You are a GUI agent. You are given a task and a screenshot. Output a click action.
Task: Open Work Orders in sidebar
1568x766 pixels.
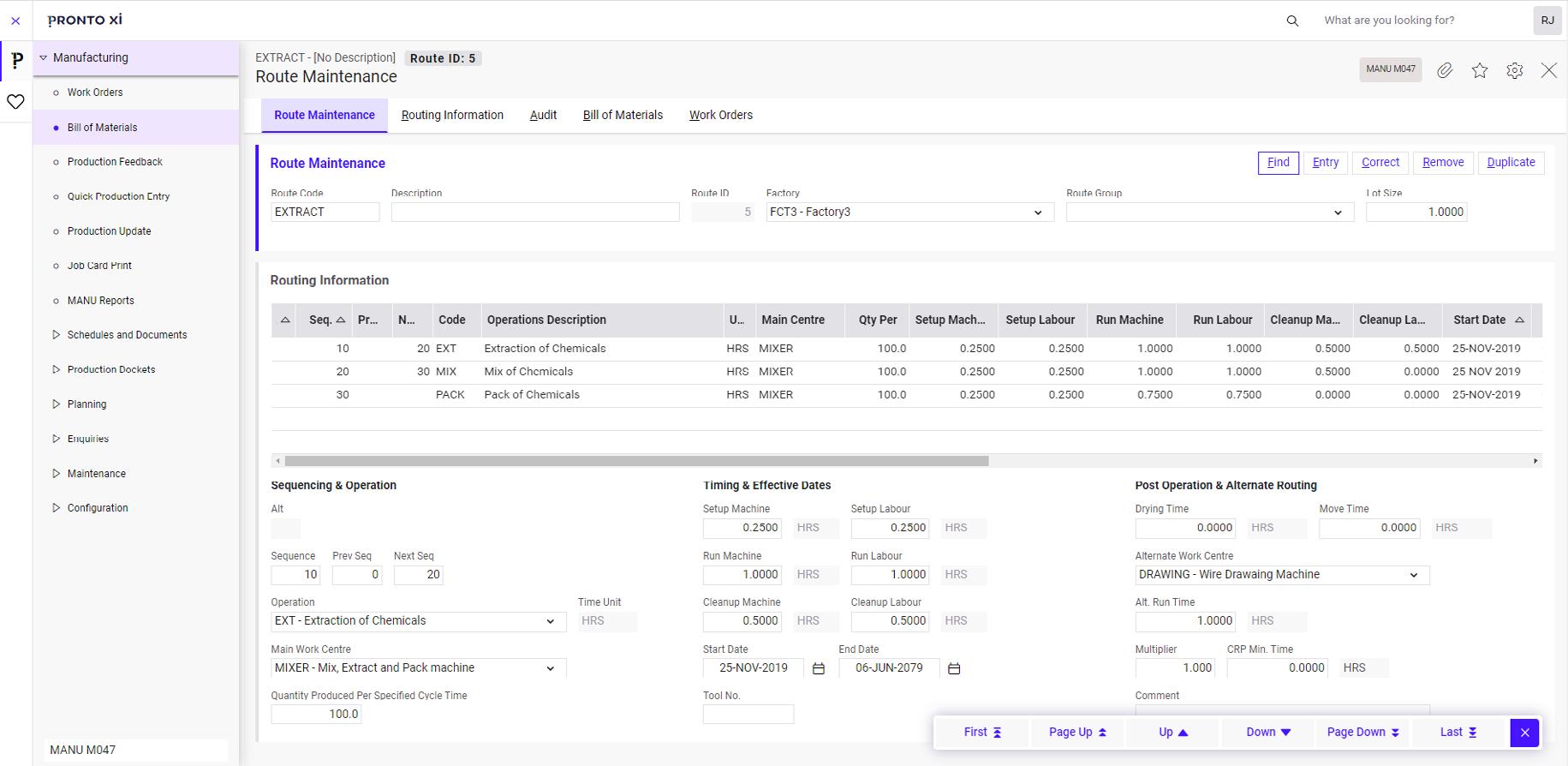[x=95, y=93]
